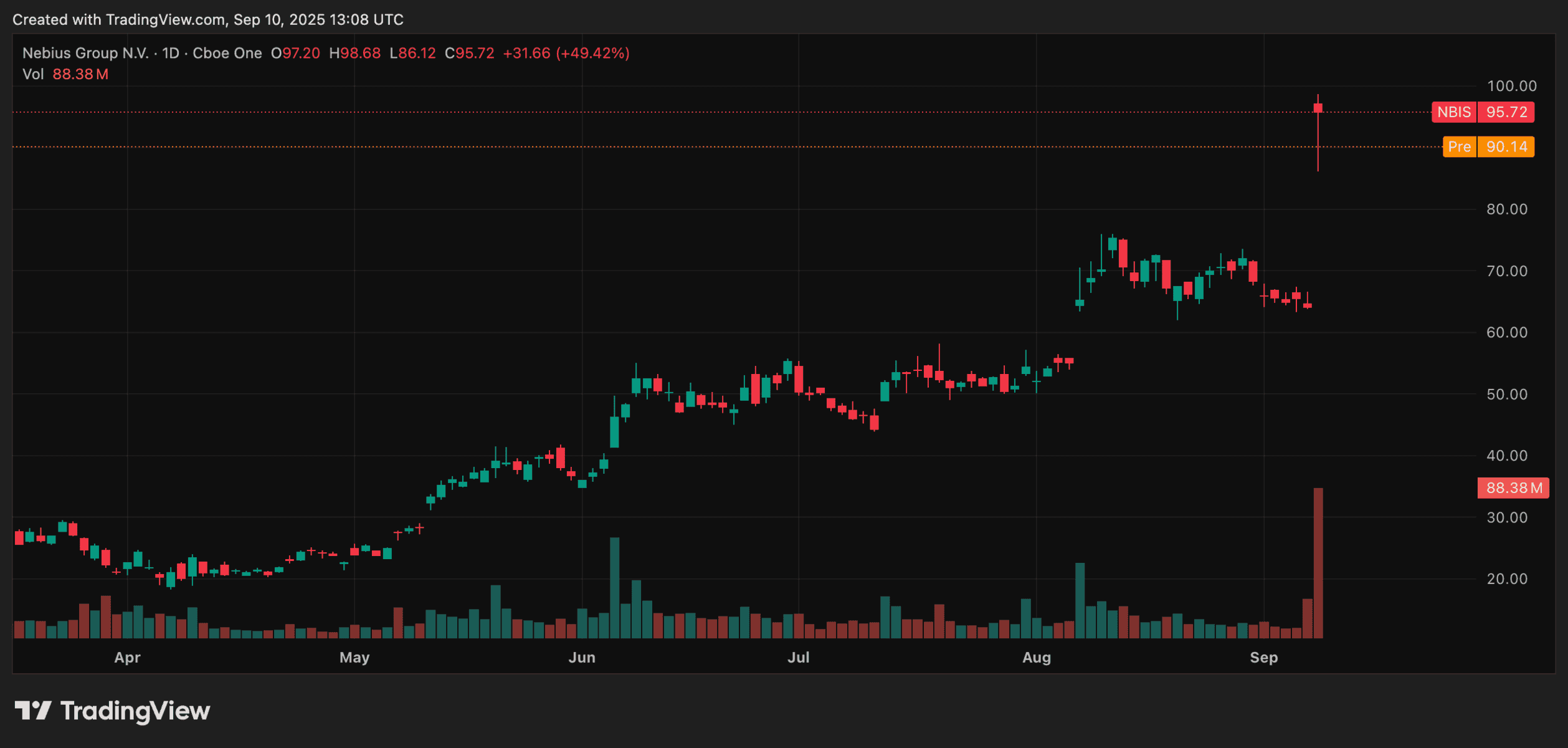
Task: Select the Jun label on time axis
Action: click(582, 658)
